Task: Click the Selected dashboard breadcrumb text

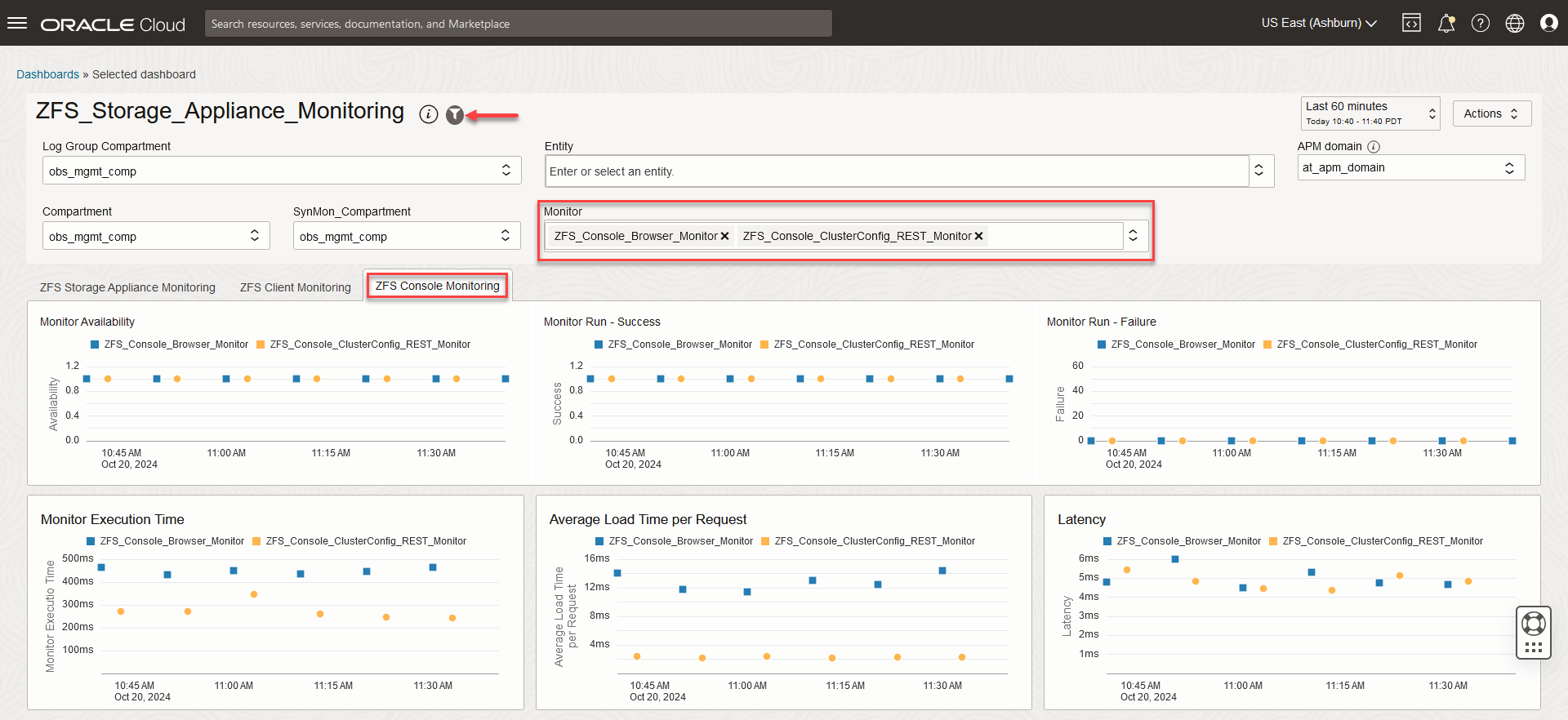Action: pyautogui.click(x=144, y=74)
